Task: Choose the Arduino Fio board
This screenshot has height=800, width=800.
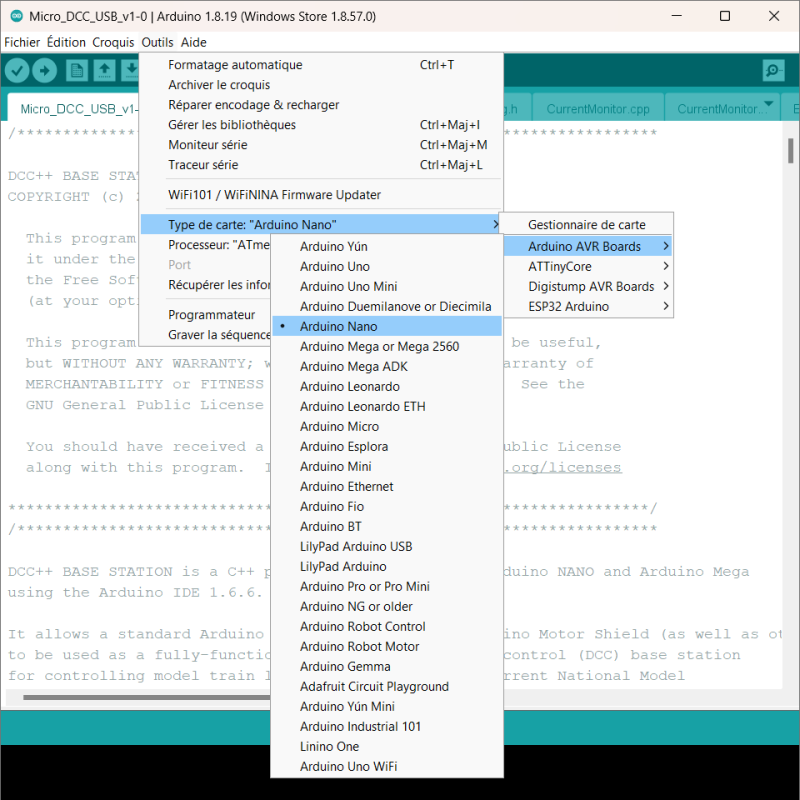Action: pyautogui.click(x=387, y=506)
